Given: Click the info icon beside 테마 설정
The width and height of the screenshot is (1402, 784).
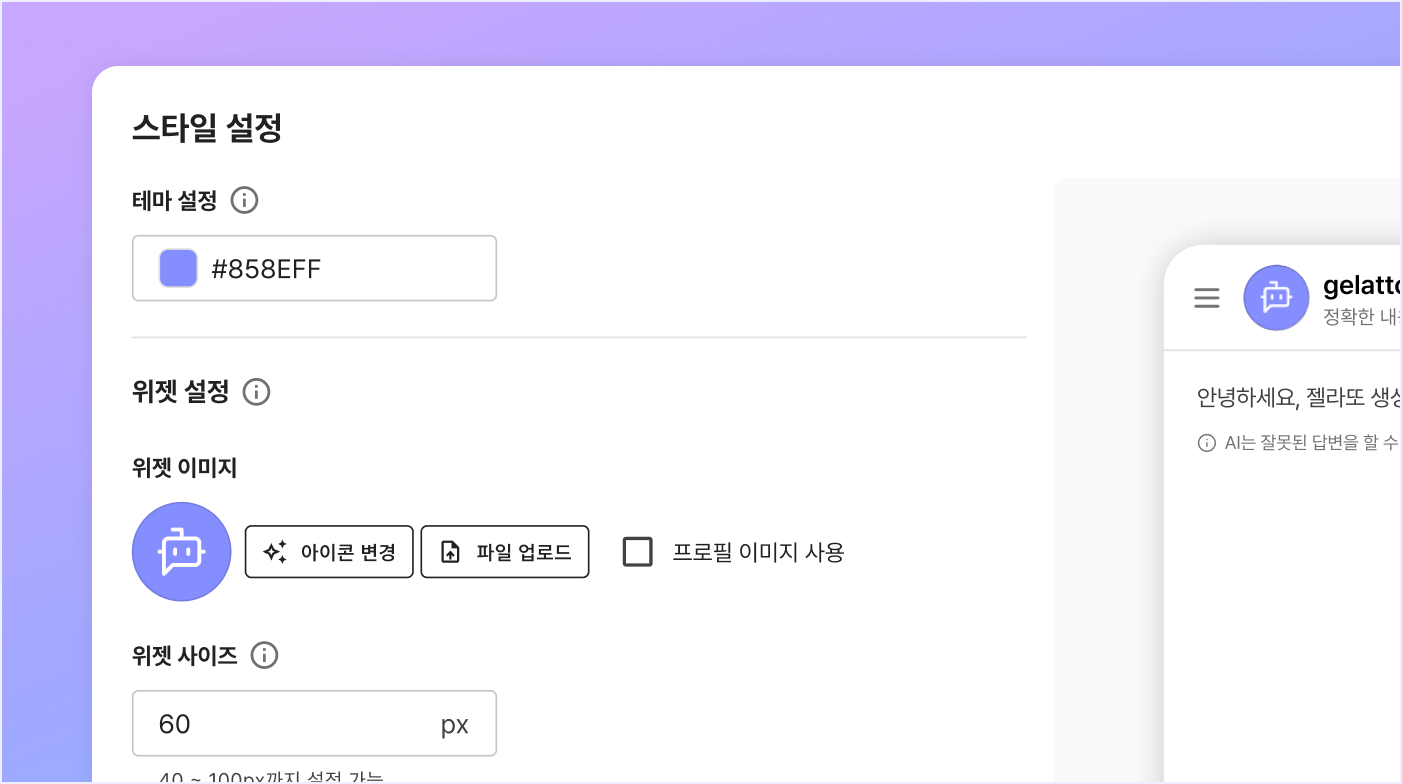Looking at the screenshot, I should click(244, 201).
